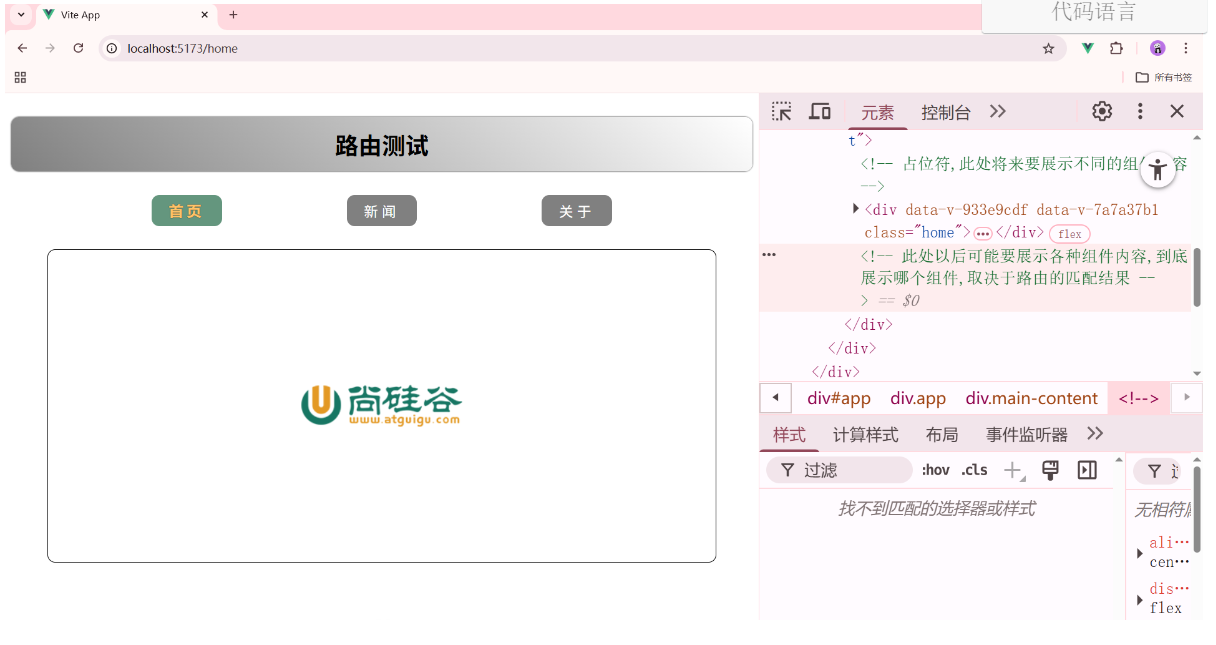Screen dimensions: 1216x645
Task: Bookmark this page with the star icon
Action: (x=1048, y=48)
